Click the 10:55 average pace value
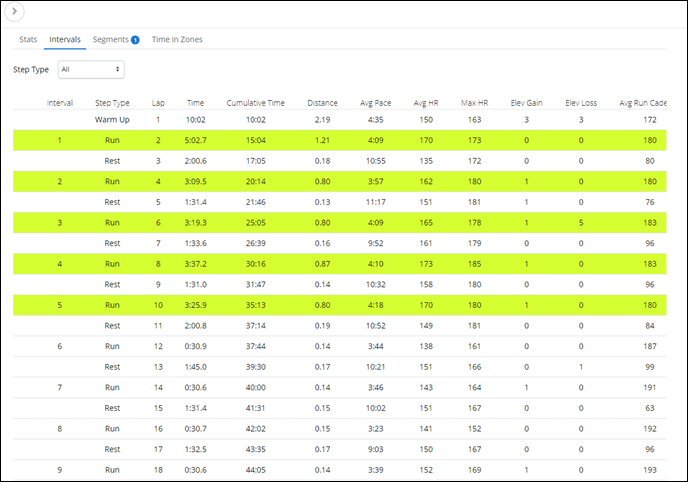The image size is (688, 482). tap(376, 161)
